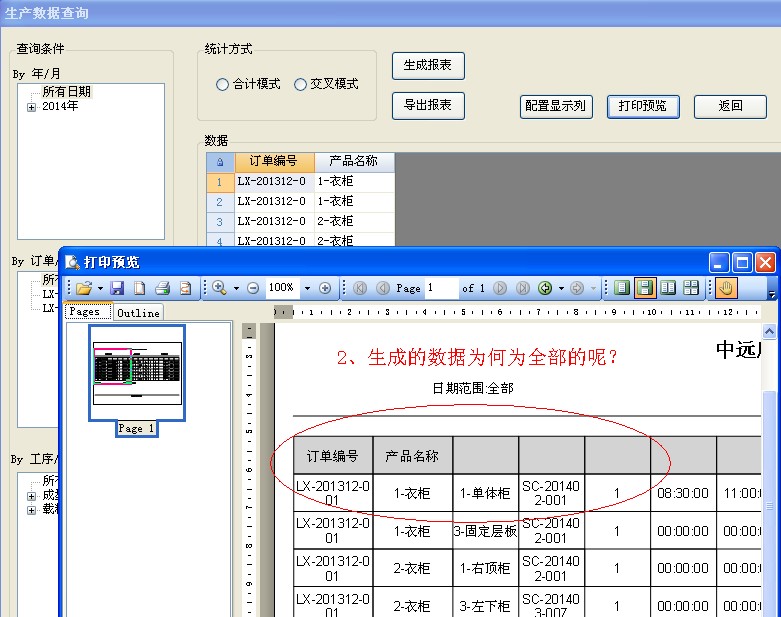The width and height of the screenshot is (781, 617).
Task: Expand the 成 node in 工序 tree
Action: tap(31, 496)
